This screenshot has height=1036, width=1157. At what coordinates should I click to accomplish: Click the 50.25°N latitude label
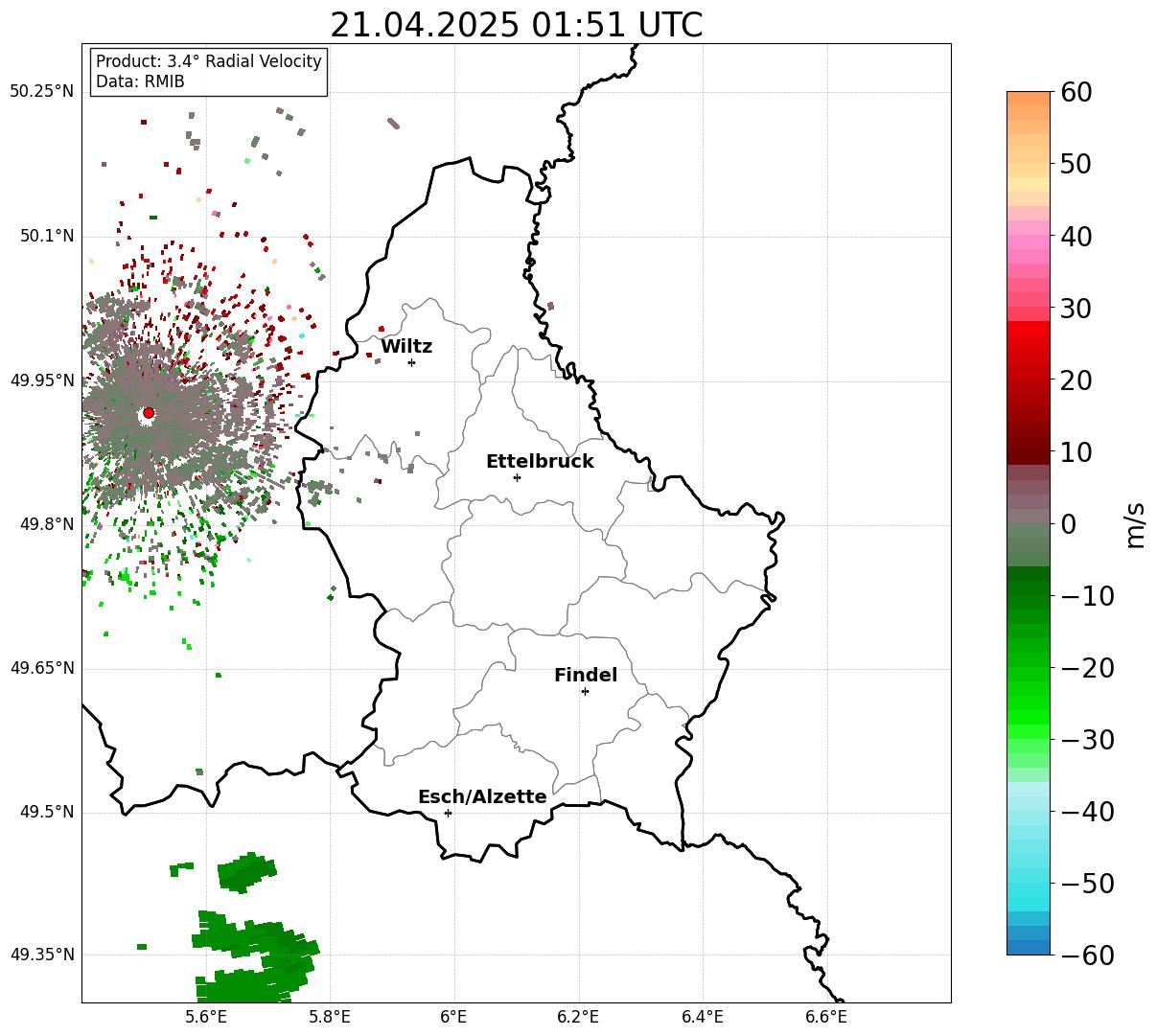(x=41, y=92)
